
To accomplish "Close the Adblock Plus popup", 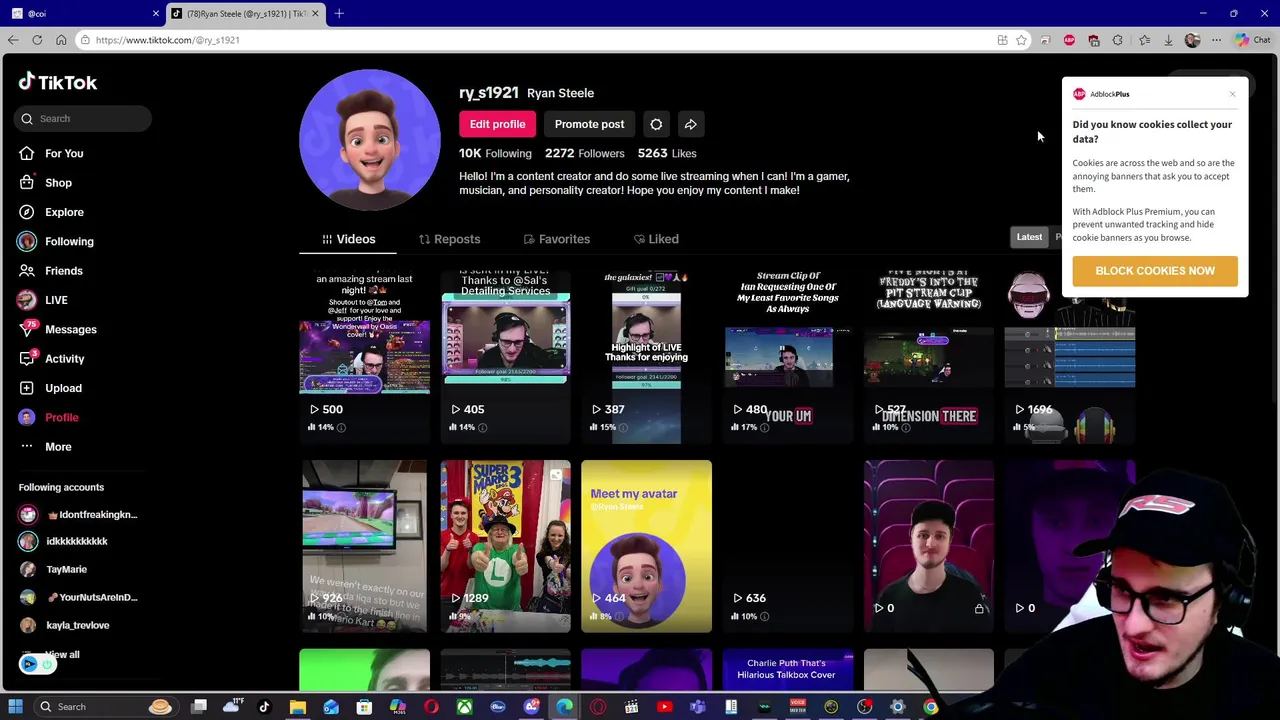I will (x=1232, y=94).
